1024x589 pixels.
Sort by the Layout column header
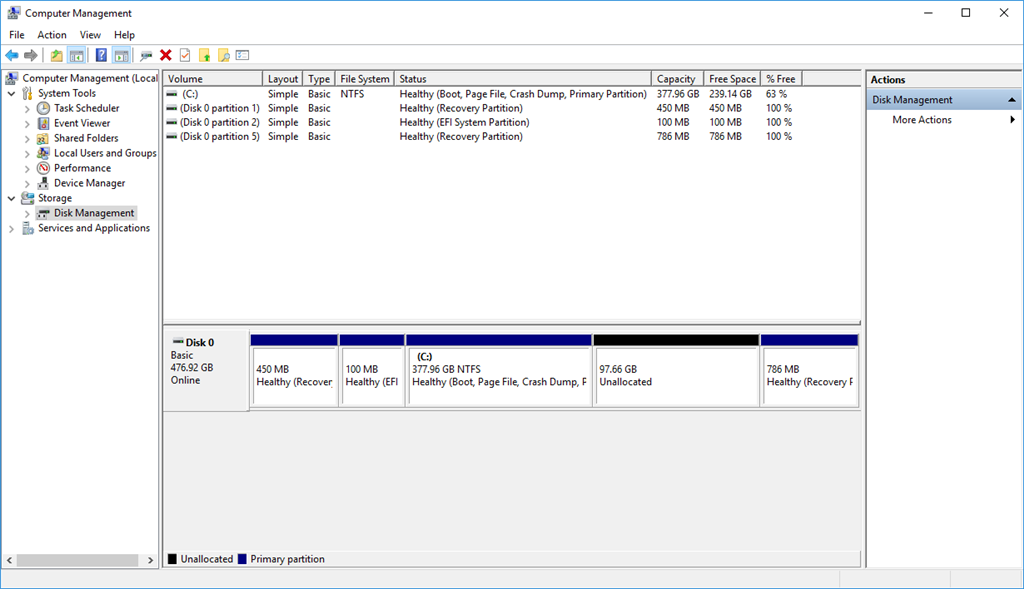283,78
